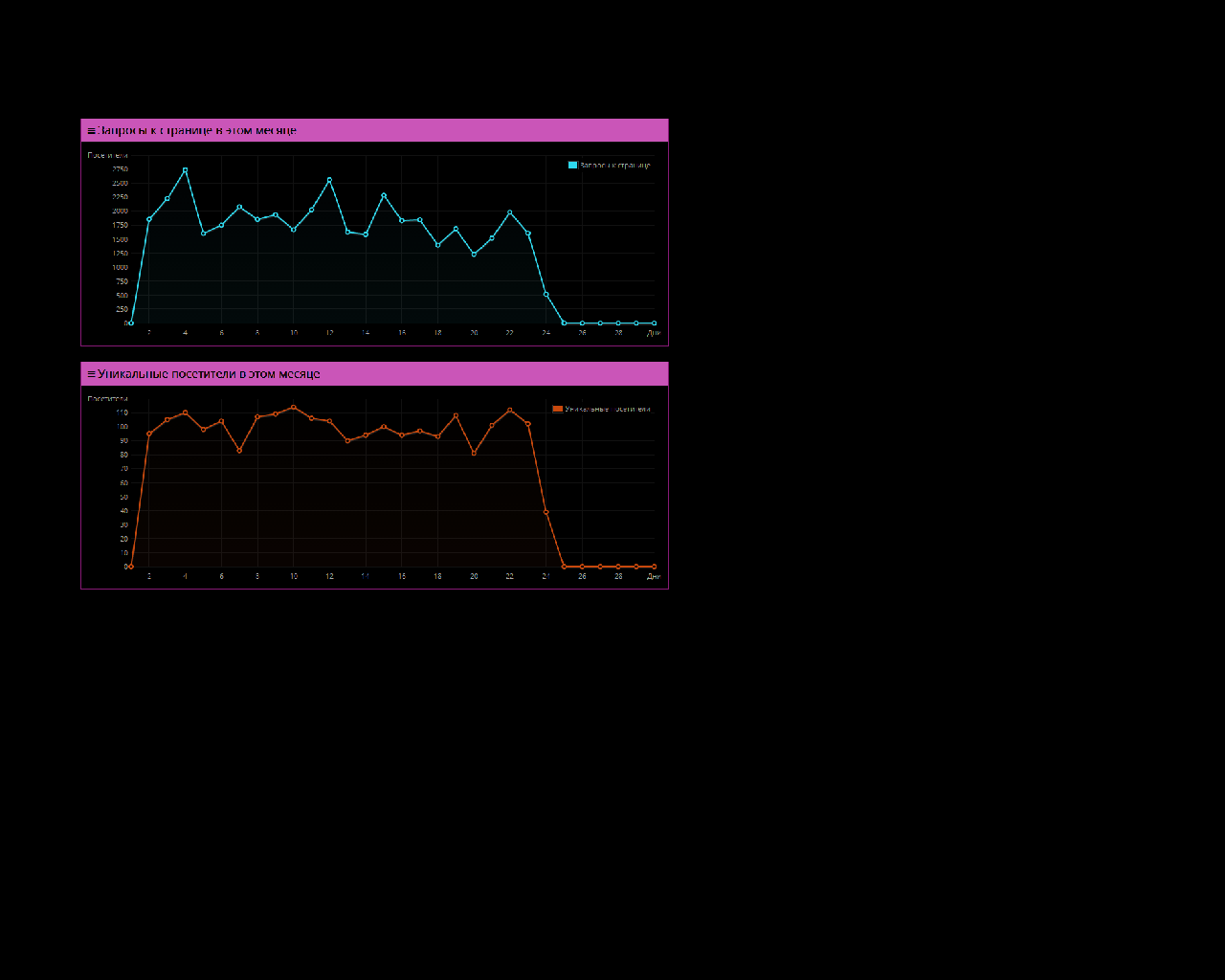This screenshot has height=980, width=1225.
Task: Click the hamburger icon beside 'Уникальные посетители' title
Action: click(x=91, y=374)
